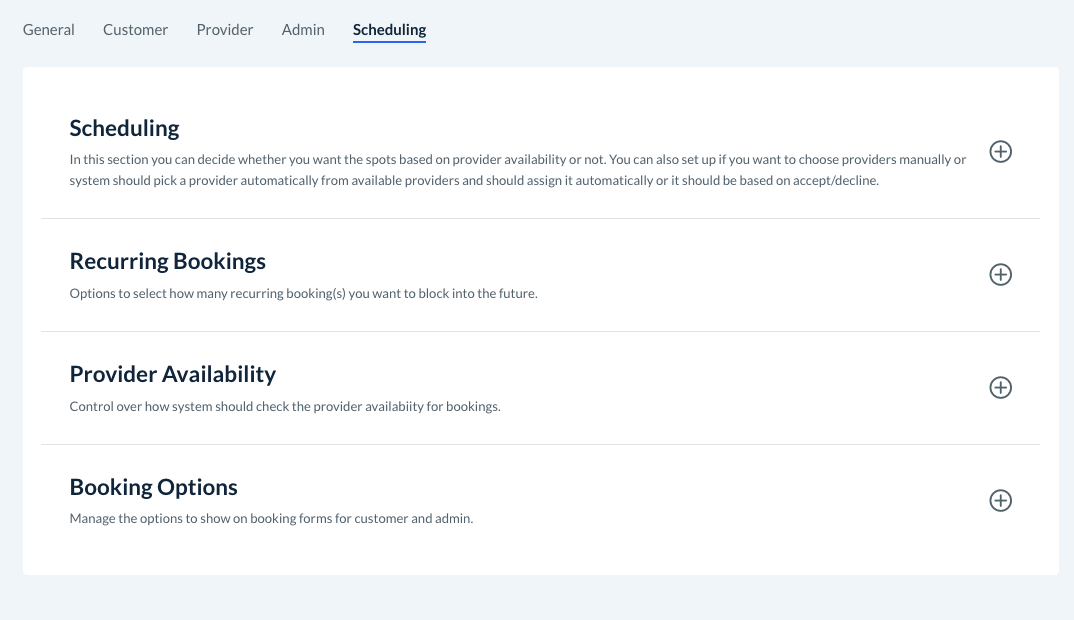Click the Provider Availability plus icon

[1000, 387]
